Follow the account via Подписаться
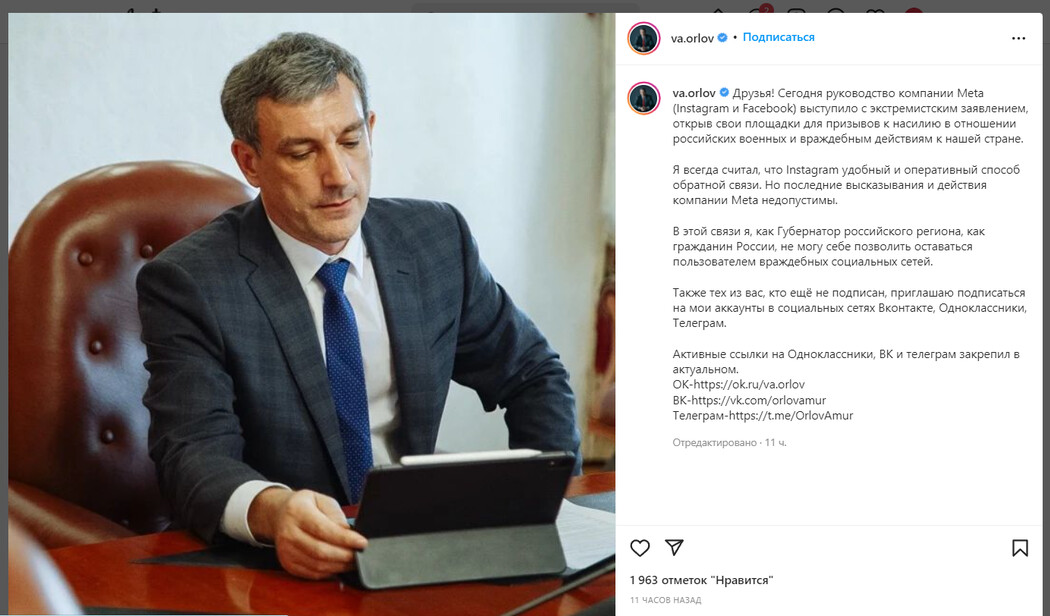1050x616 pixels. pyautogui.click(x=778, y=37)
